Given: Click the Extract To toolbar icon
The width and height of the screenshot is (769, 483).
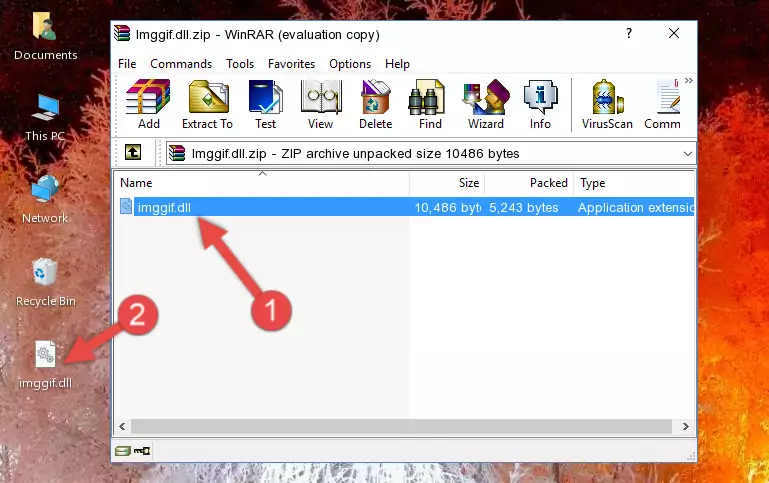Looking at the screenshot, I should (207, 104).
